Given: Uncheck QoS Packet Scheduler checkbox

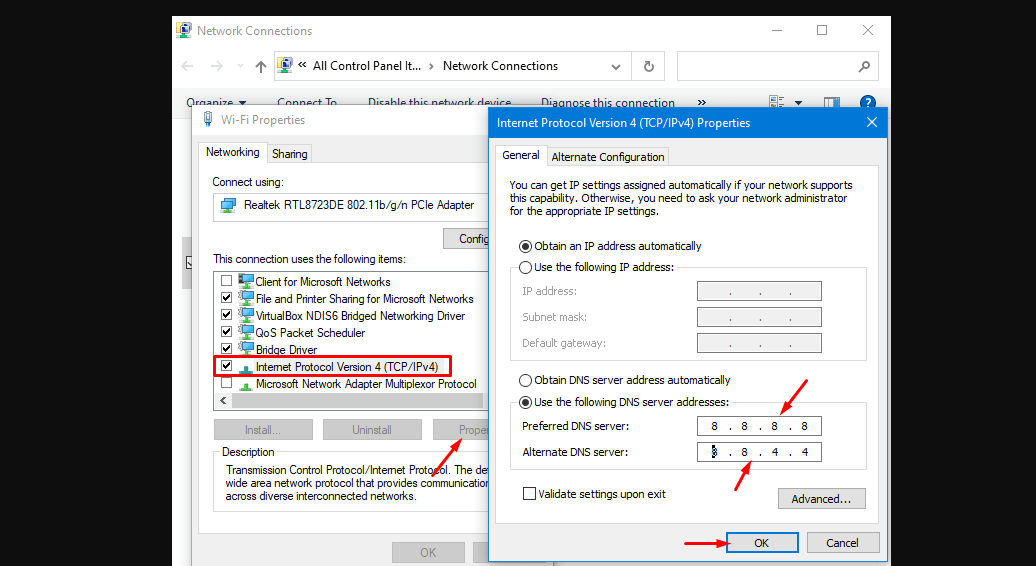Looking at the screenshot, I should [227, 332].
